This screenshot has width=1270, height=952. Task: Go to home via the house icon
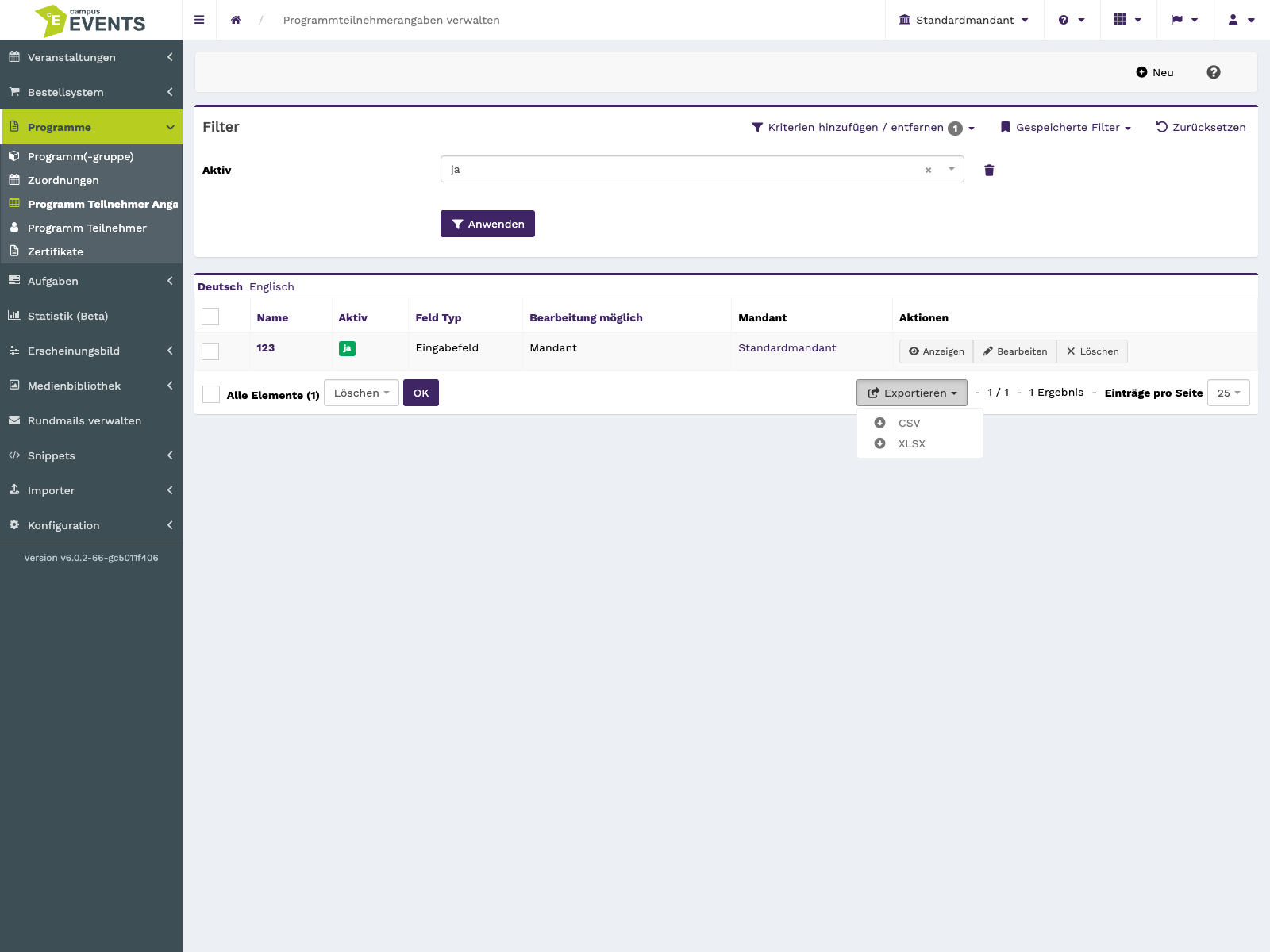pos(236,20)
